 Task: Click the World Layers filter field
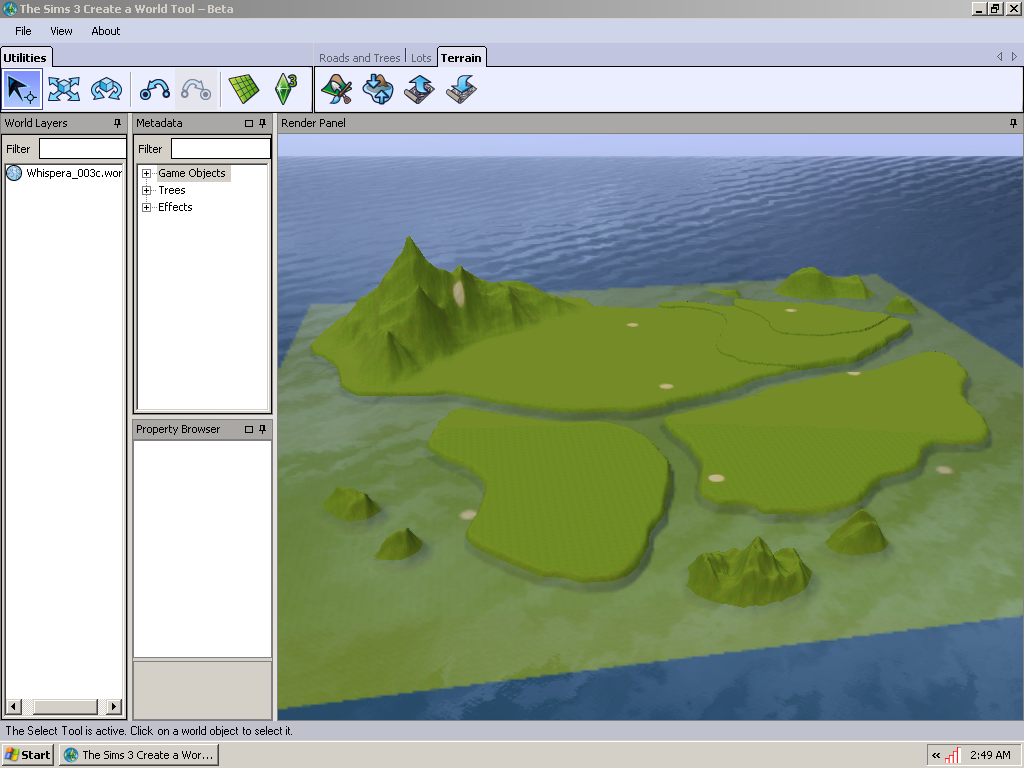coord(82,149)
